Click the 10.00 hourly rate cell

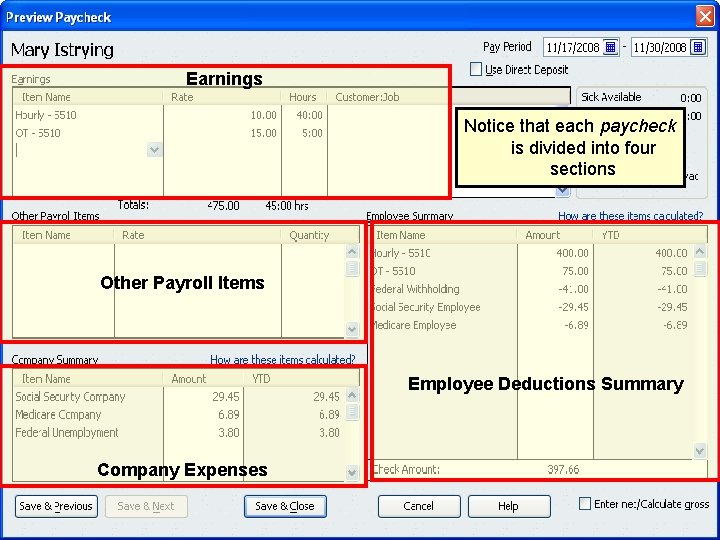point(264,115)
